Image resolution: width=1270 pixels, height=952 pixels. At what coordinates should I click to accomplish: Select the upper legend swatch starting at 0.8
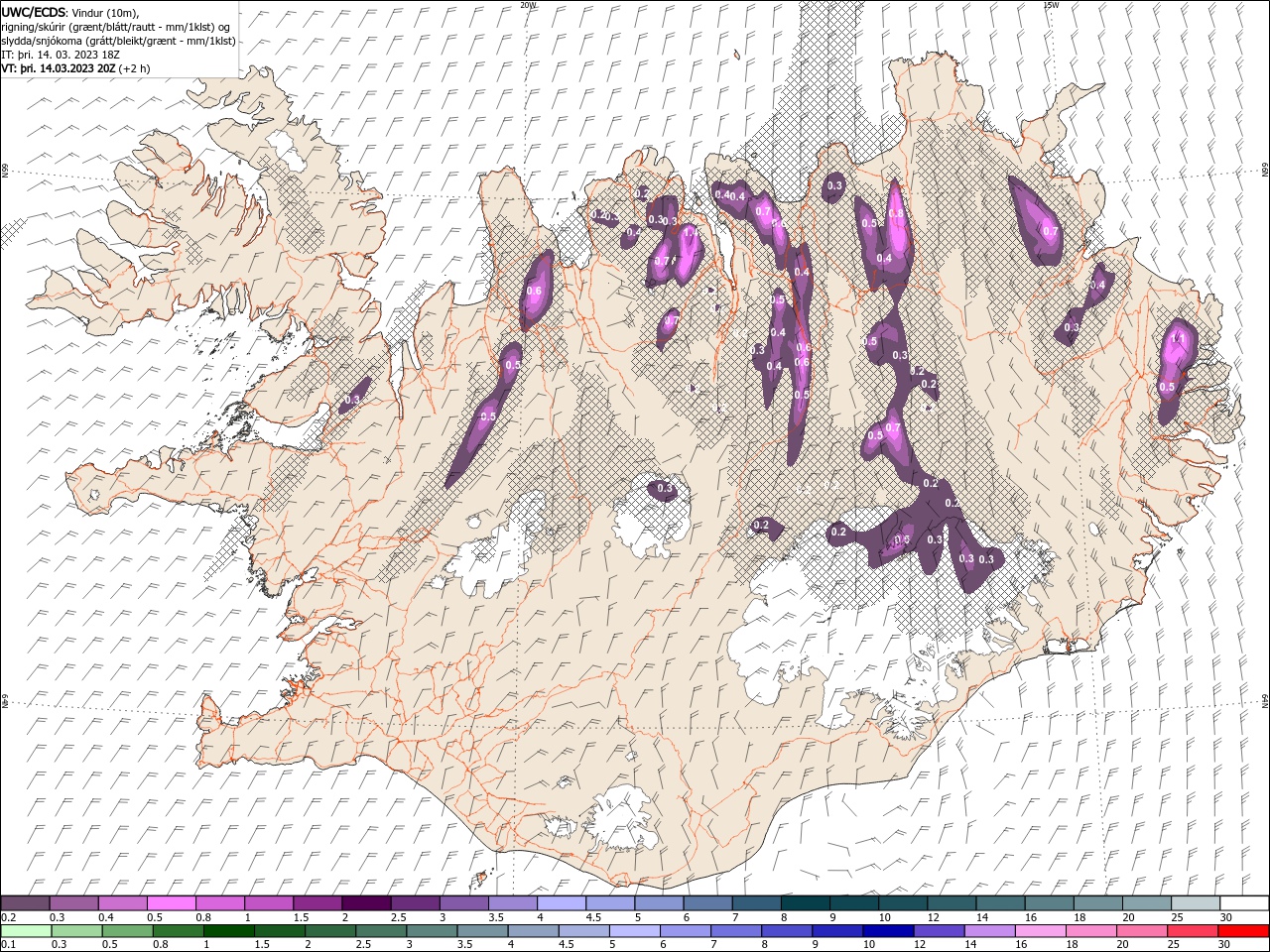tap(220, 903)
